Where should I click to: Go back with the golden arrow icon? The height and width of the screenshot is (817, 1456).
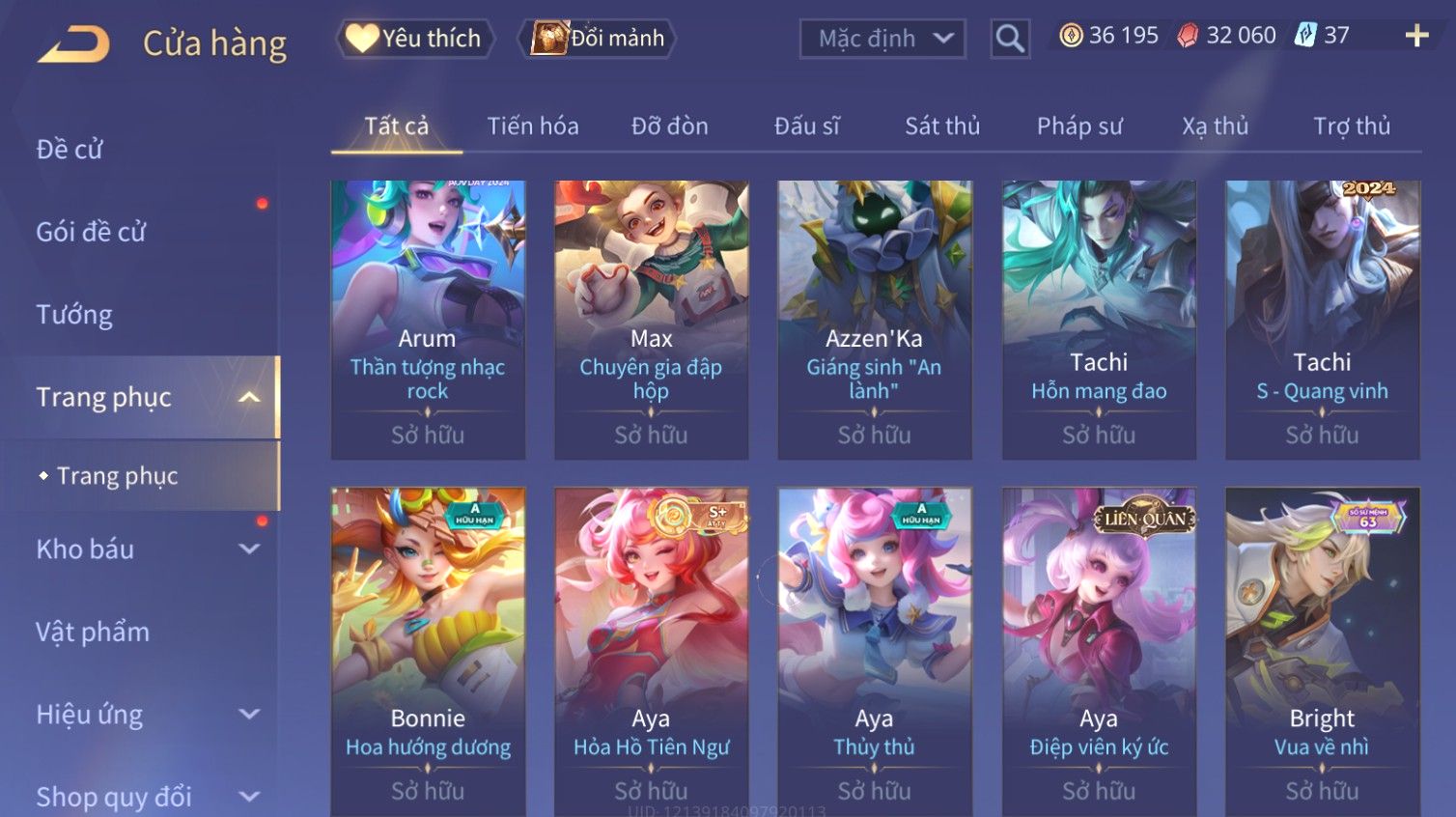(x=73, y=44)
